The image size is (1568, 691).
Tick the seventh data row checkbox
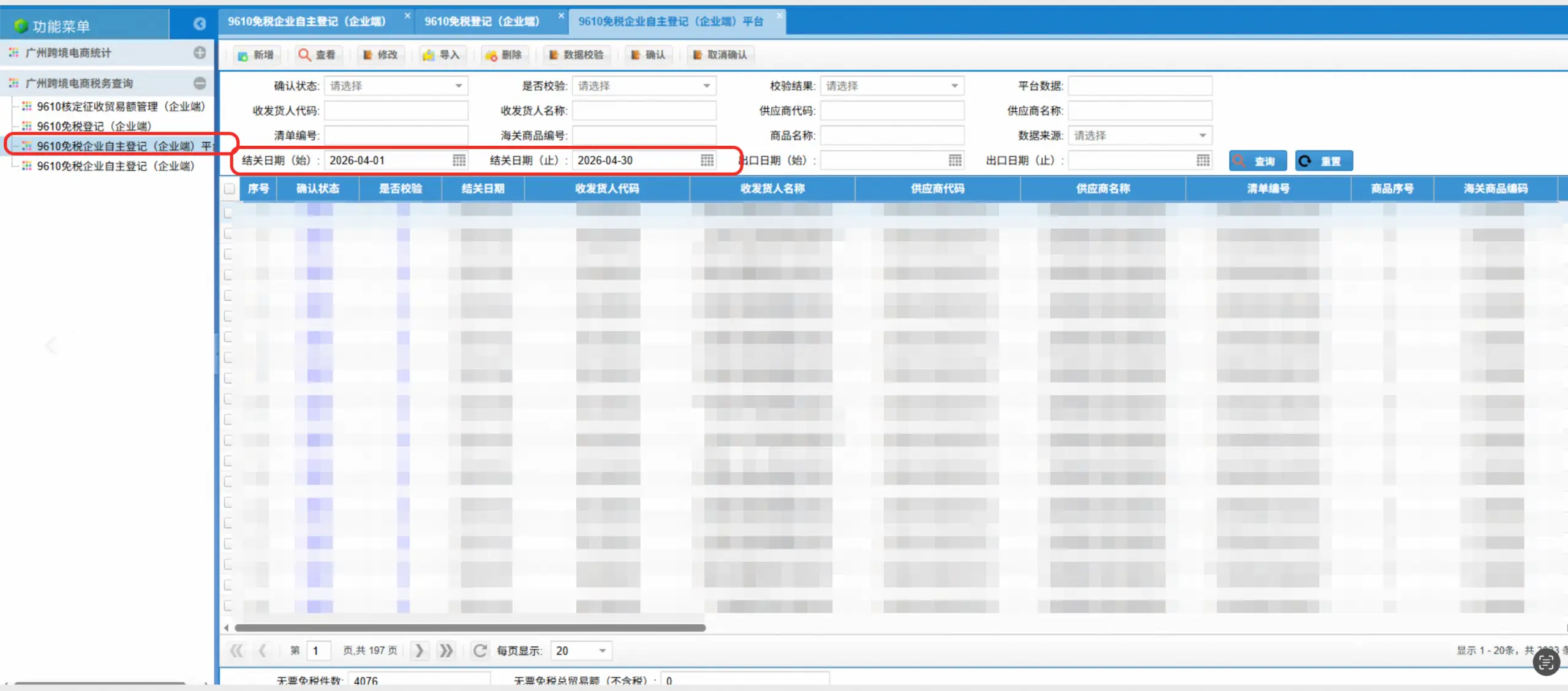[228, 337]
